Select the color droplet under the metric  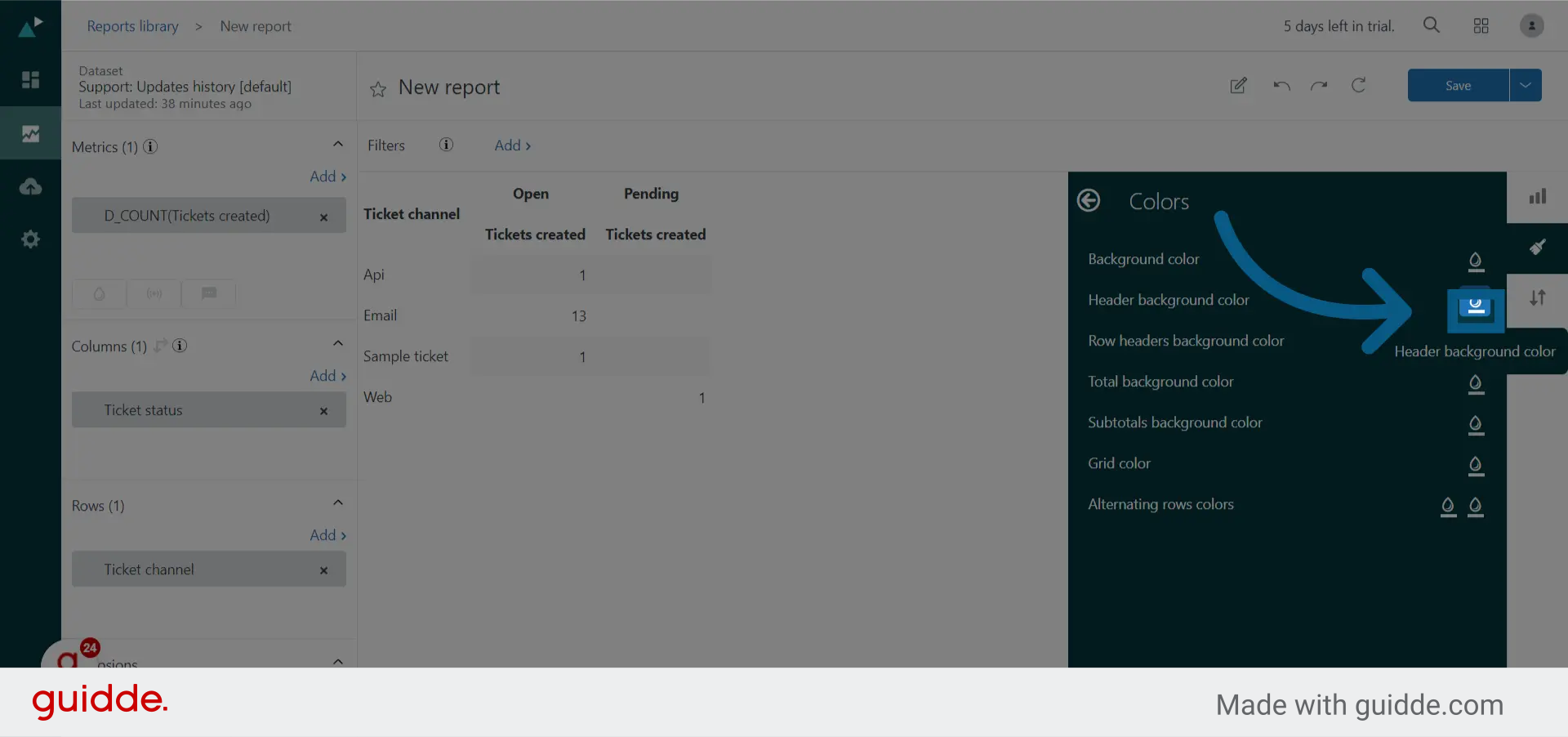(99, 293)
